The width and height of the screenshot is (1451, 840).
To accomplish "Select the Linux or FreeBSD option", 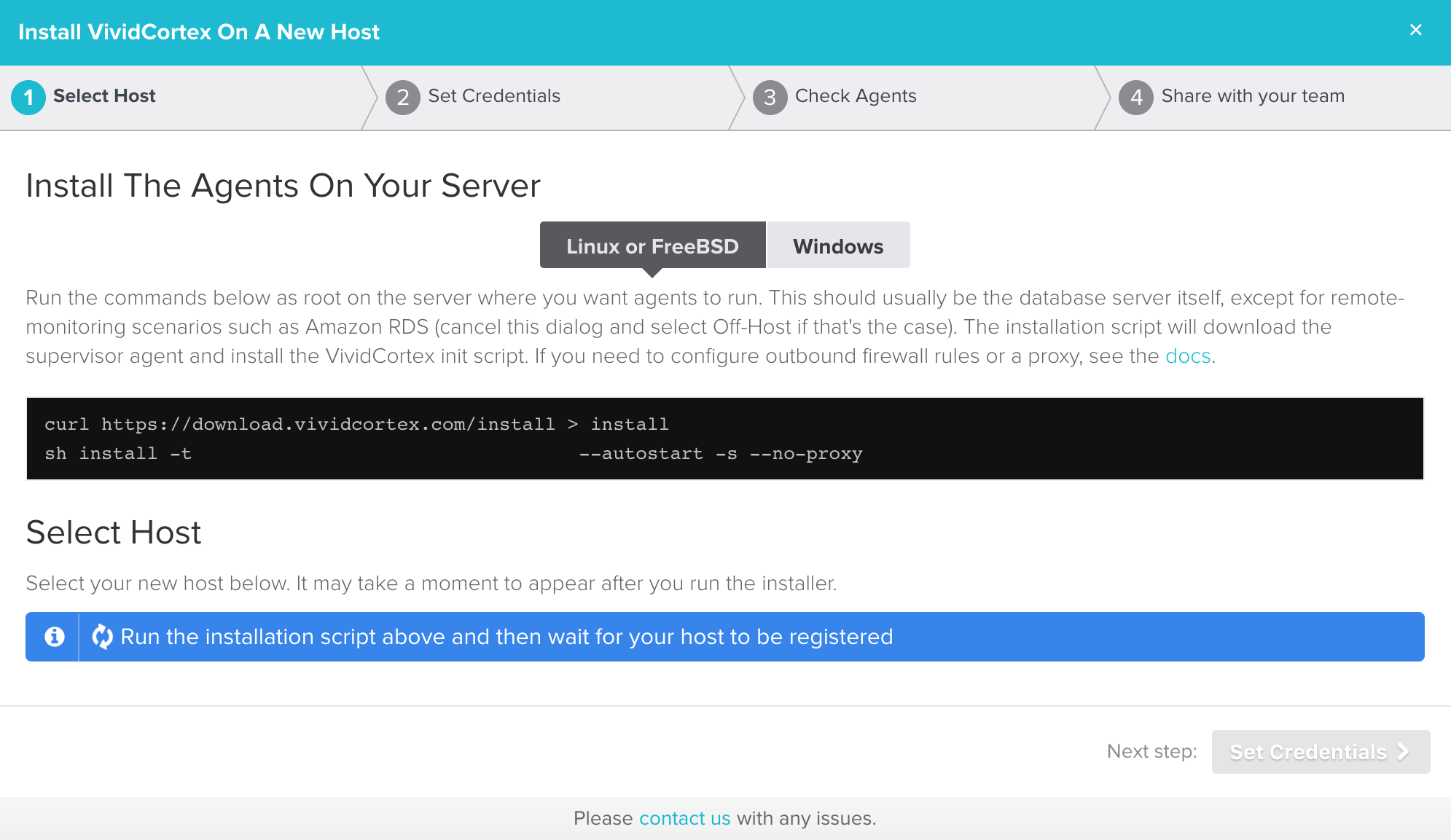I will (x=652, y=246).
